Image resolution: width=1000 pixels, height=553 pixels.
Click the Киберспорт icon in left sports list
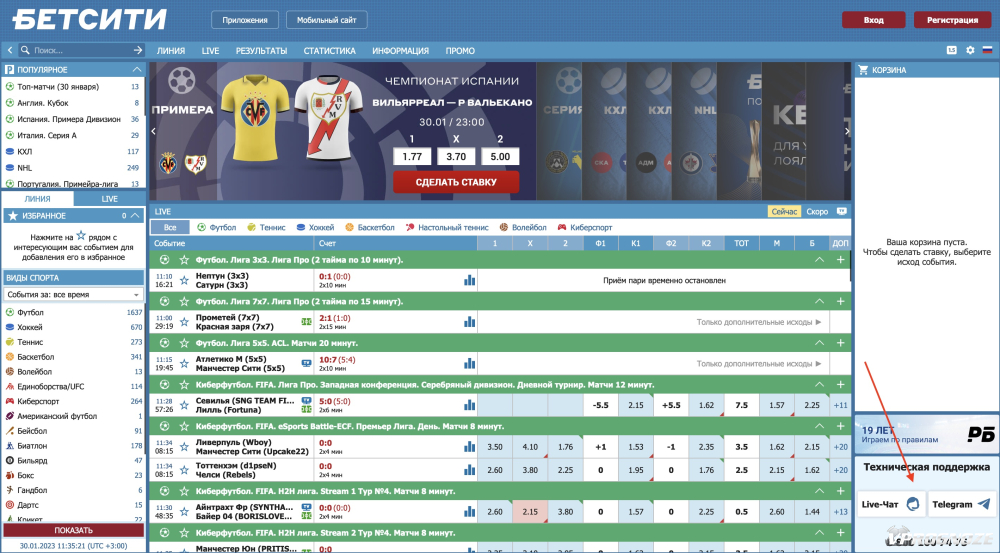coord(10,401)
